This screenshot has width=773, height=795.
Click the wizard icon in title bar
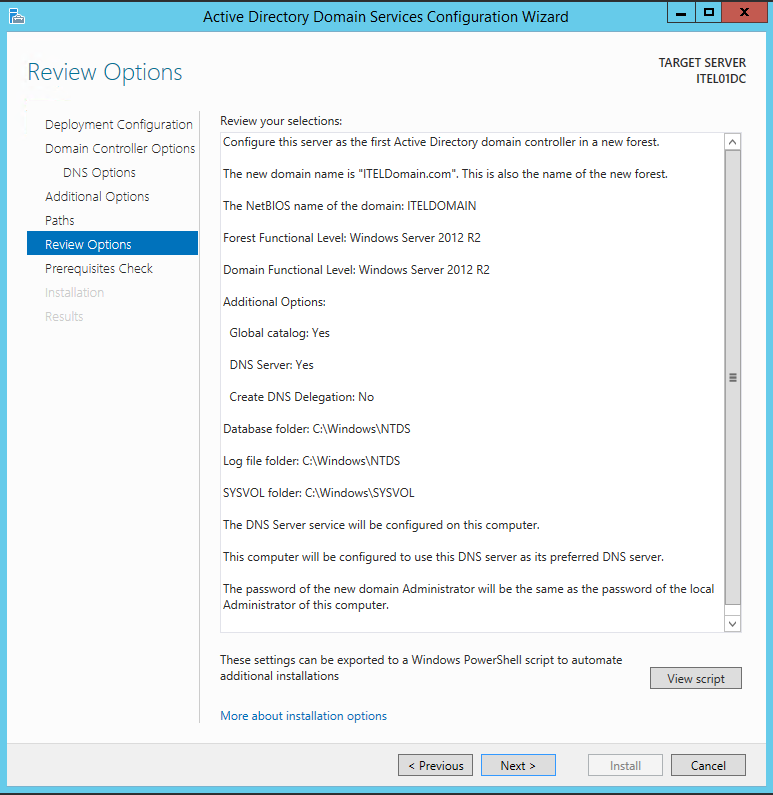point(17,16)
